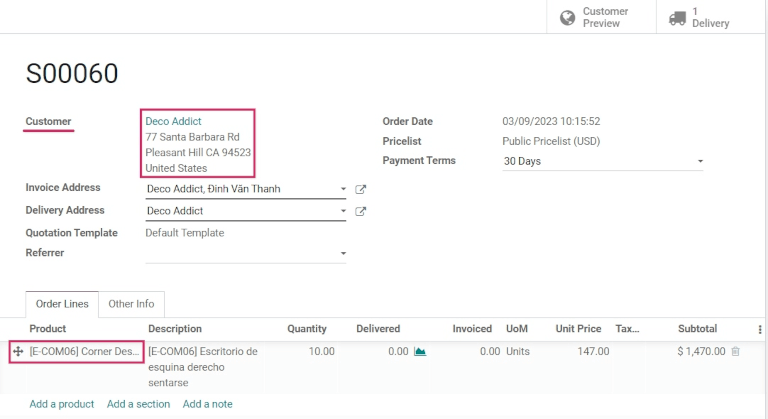Click the Add a note link
Viewport: 768px width, 419px height.
click(x=207, y=404)
